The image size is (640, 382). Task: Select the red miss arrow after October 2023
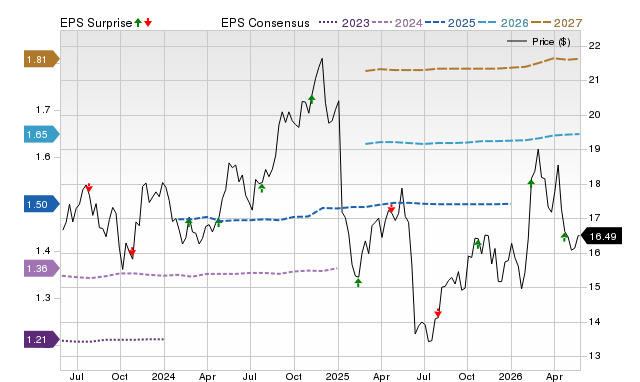(132, 251)
